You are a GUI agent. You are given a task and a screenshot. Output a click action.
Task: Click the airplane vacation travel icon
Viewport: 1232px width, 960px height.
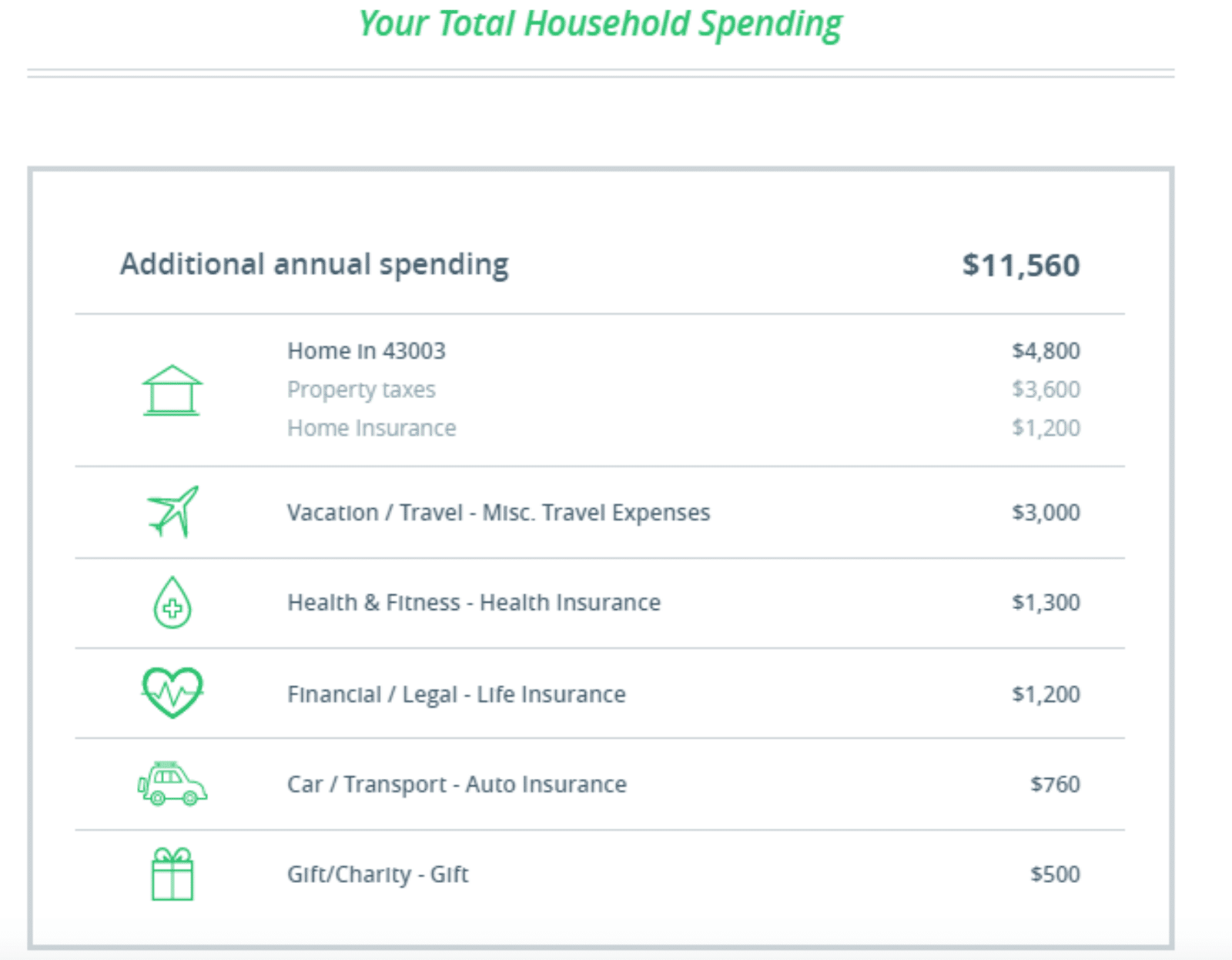pyautogui.click(x=173, y=511)
